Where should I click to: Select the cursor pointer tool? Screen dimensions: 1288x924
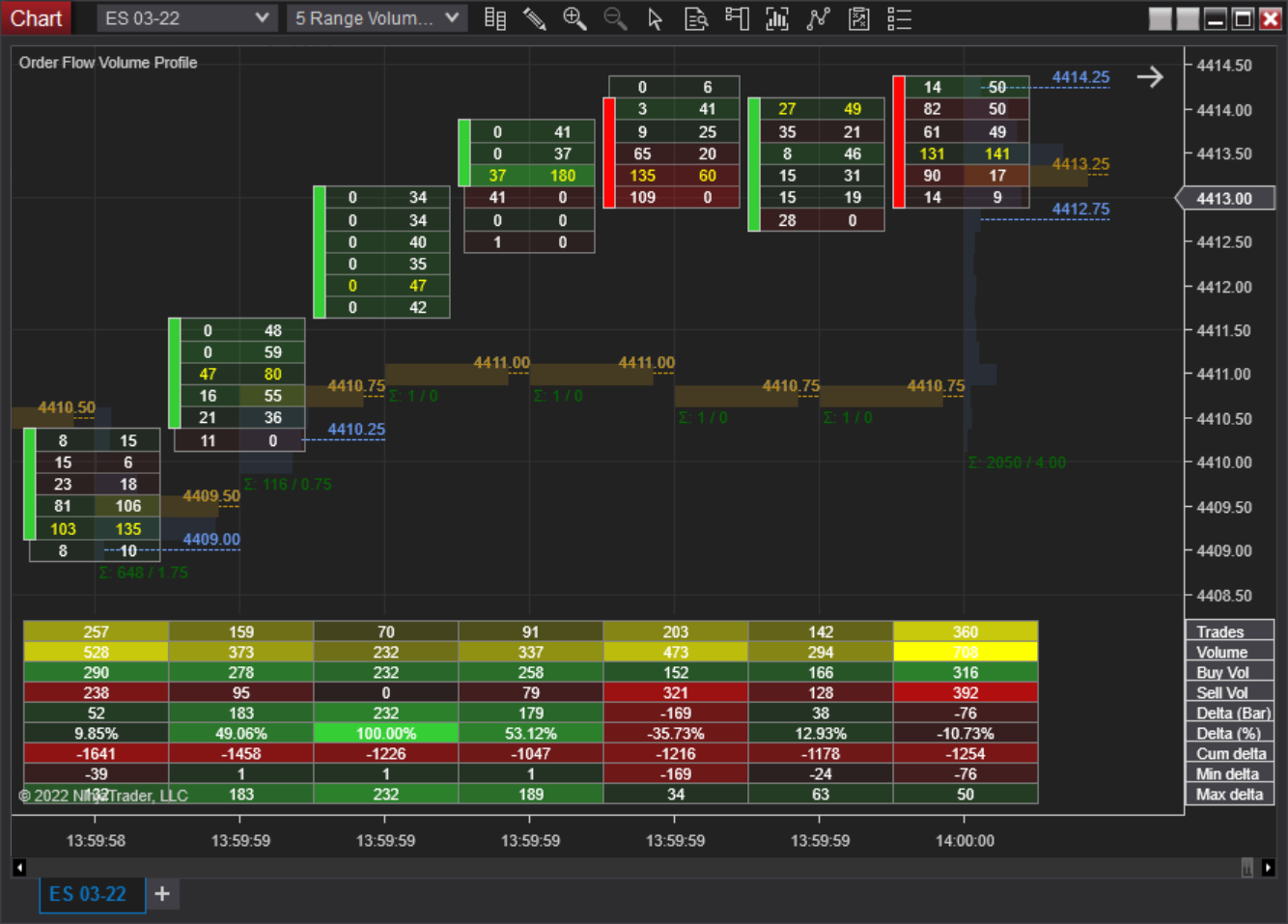click(656, 18)
